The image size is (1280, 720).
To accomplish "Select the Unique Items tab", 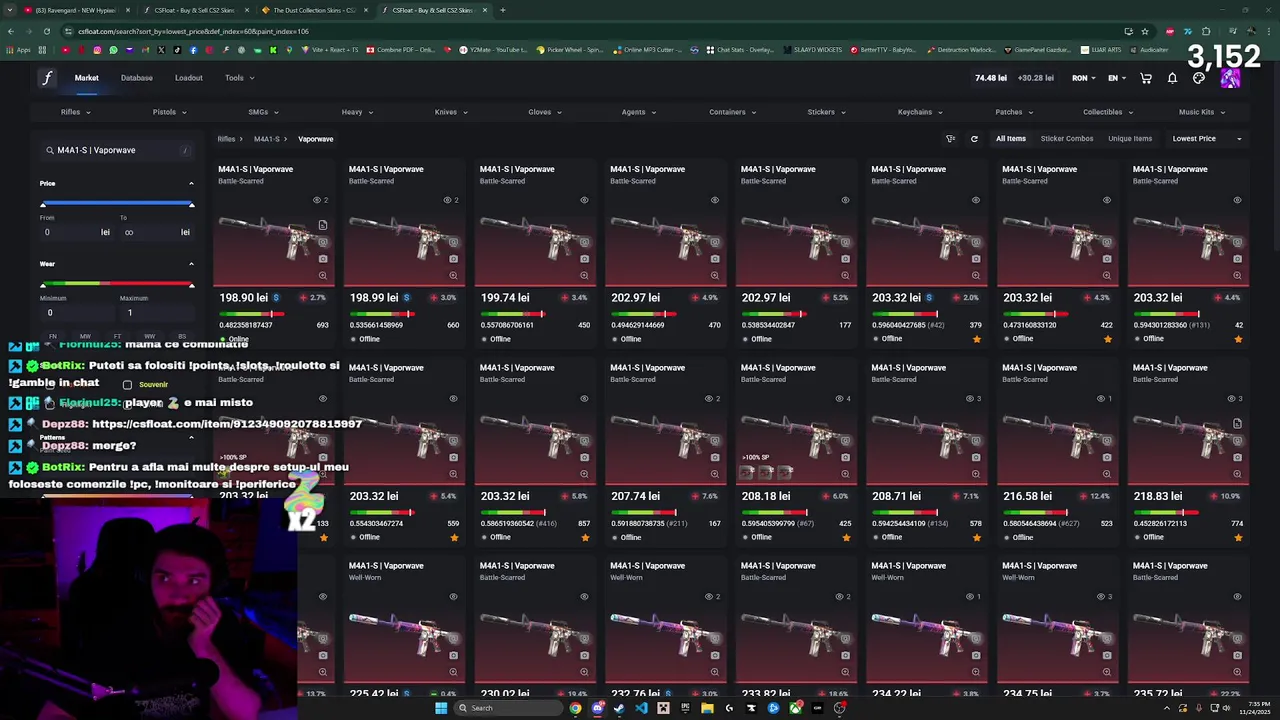I will (1130, 139).
